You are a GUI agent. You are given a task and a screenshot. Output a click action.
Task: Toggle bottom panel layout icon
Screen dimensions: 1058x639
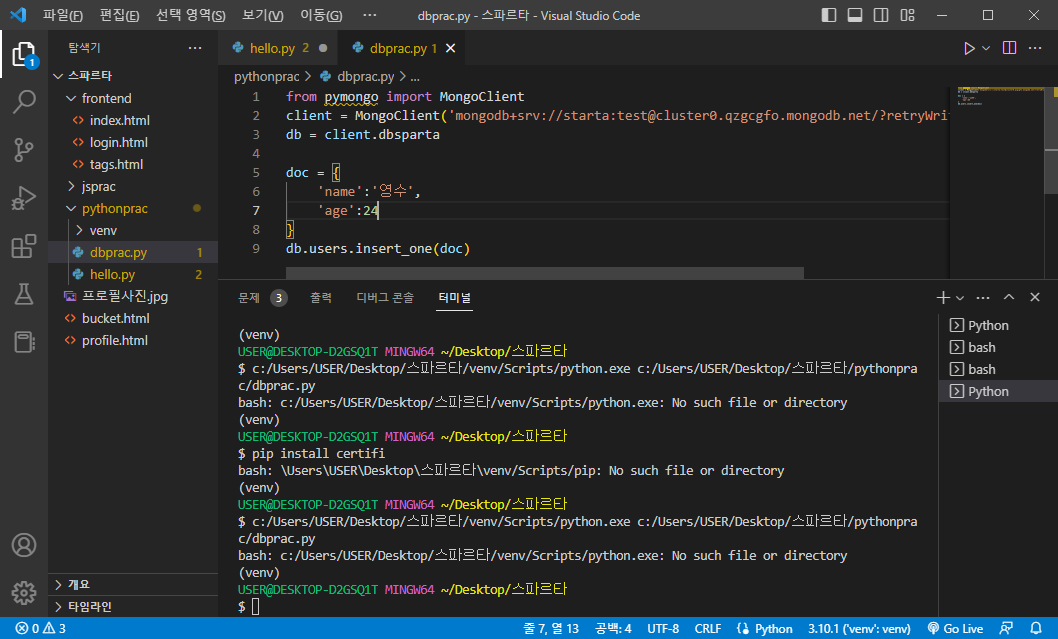click(x=855, y=15)
